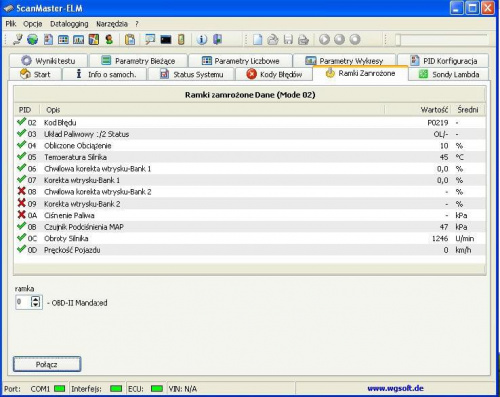Open the black terminal console icon

[x=166, y=39]
